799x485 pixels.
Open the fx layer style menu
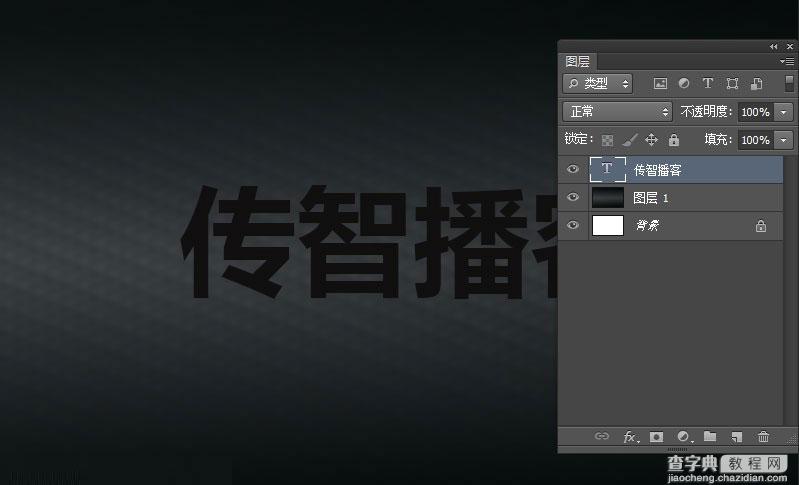631,437
